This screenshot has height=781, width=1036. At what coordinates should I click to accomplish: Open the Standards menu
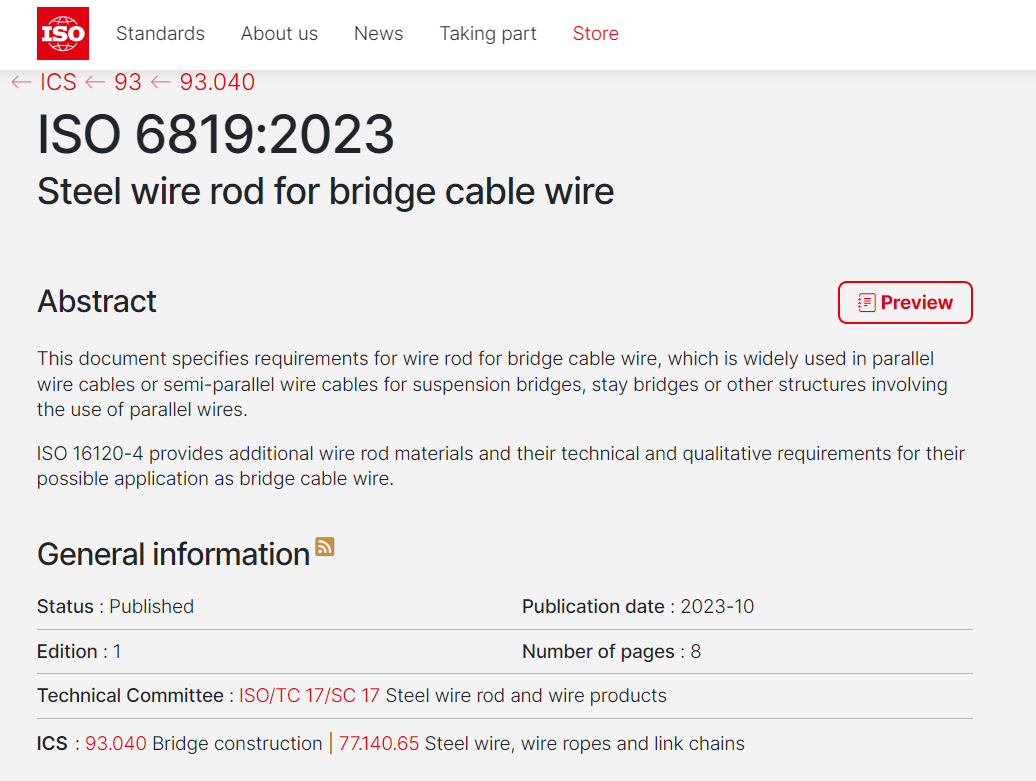(160, 33)
